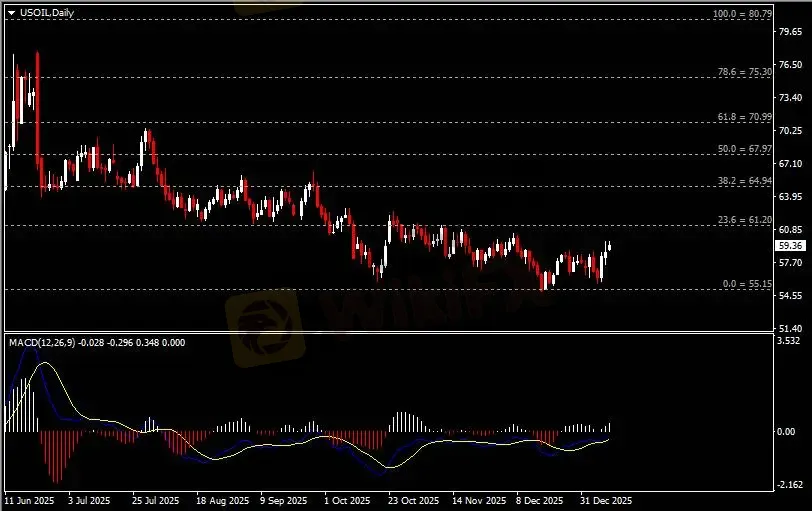Select the 23.6 = 61.20 Fibonacci label
This screenshot has width=812, height=511.
tap(745, 220)
